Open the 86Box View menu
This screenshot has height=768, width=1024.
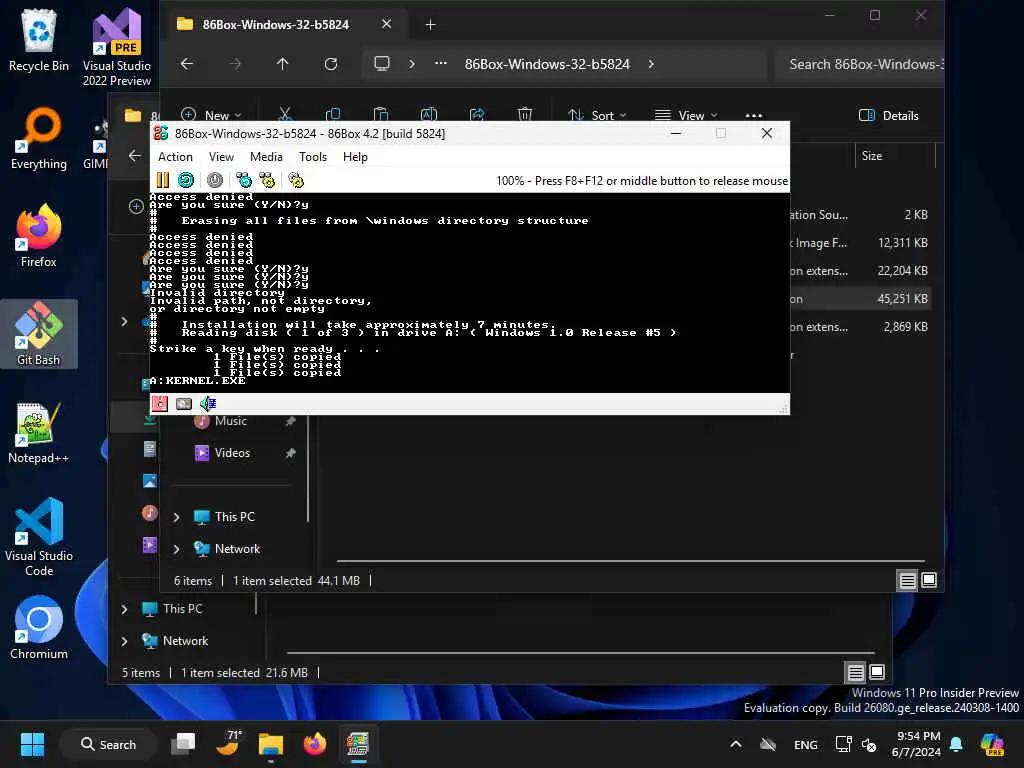click(x=221, y=157)
